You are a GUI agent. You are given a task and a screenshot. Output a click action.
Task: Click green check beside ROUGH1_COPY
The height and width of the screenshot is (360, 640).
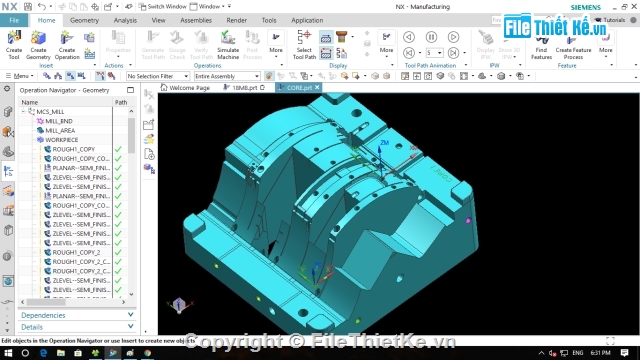118,149
